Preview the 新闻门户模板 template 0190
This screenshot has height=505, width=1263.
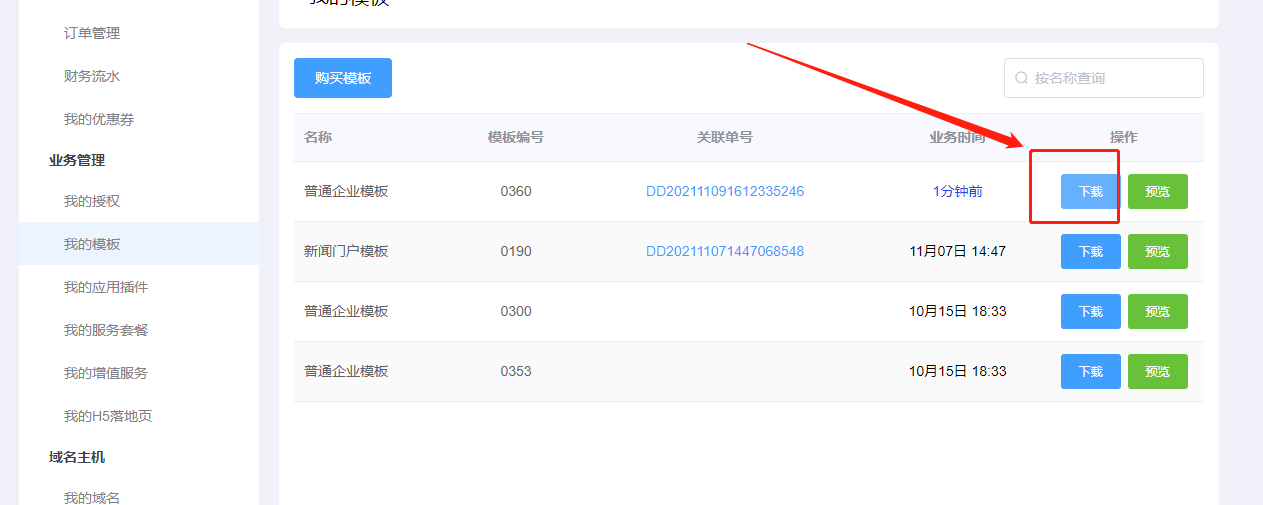pyautogui.click(x=1157, y=251)
